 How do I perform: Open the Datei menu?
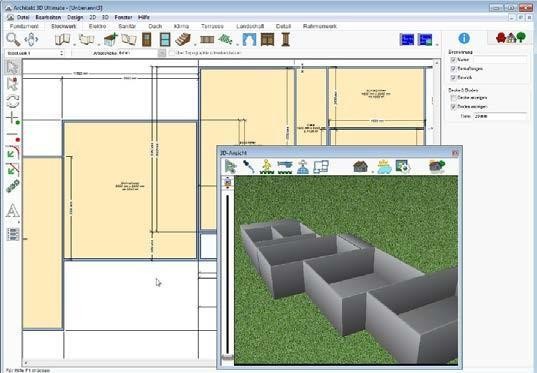coord(23,17)
